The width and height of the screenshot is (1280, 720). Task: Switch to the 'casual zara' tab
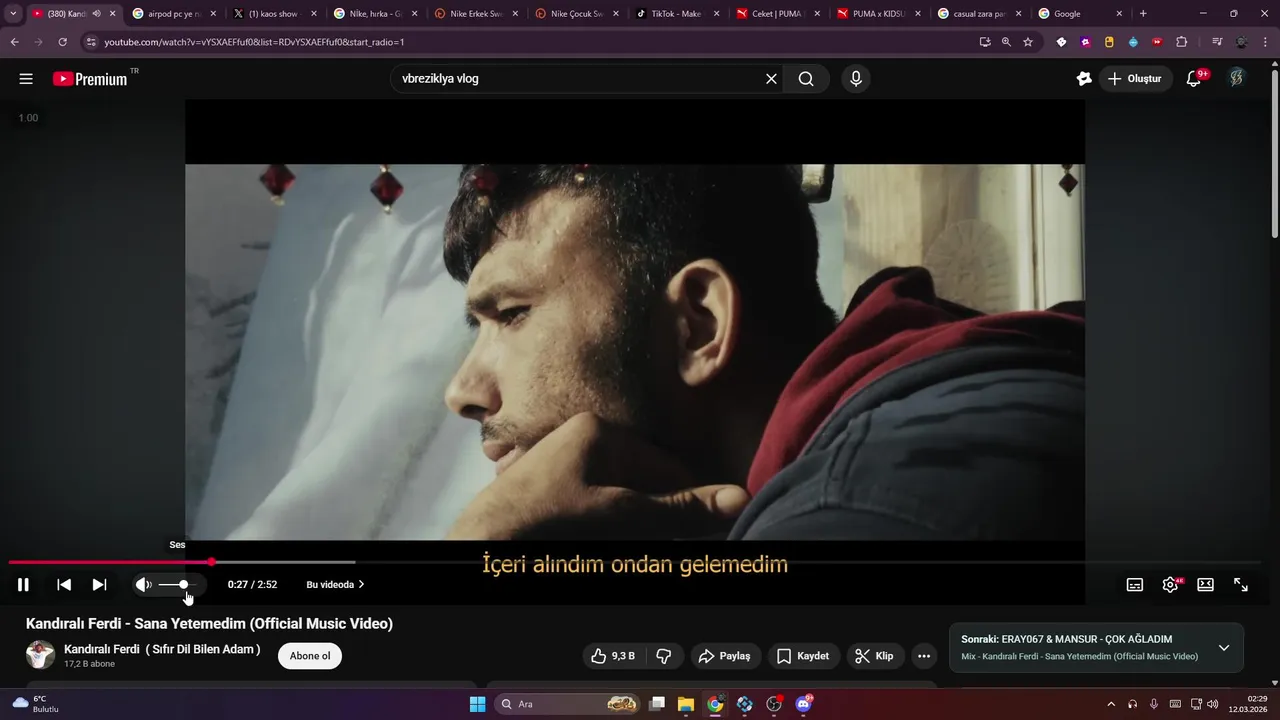pyautogui.click(x=978, y=14)
